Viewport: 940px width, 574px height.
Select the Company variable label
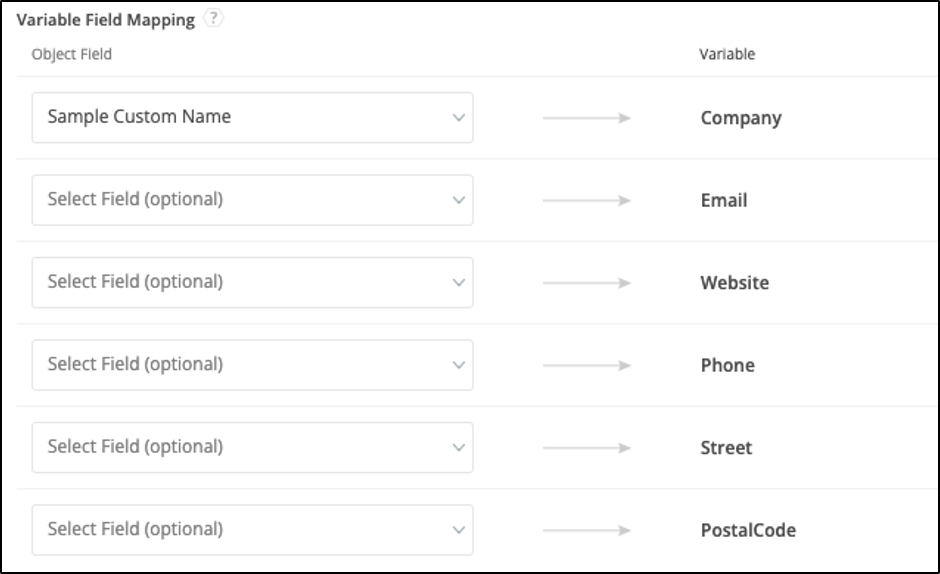[741, 118]
